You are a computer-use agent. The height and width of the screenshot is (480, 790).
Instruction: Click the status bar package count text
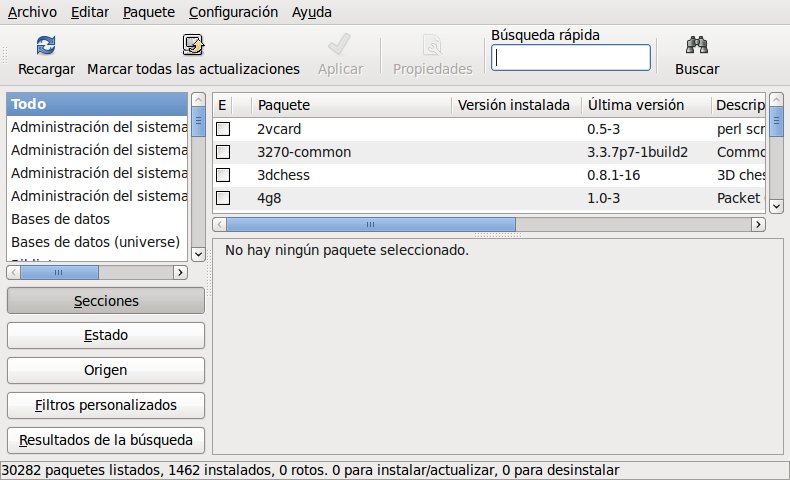(x=310, y=470)
